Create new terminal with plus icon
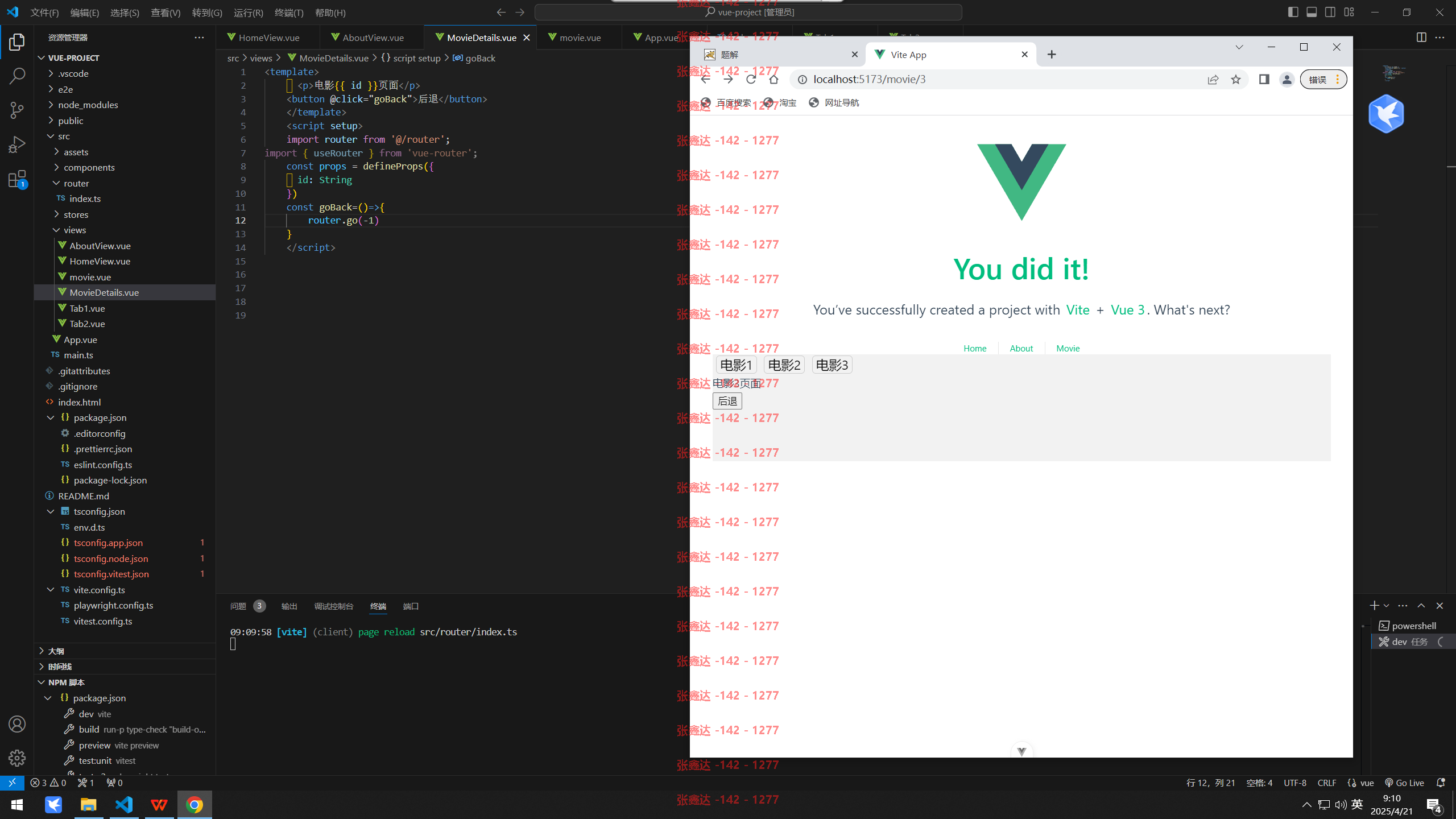Screen dimensions: 1456x819 click(x=1374, y=606)
